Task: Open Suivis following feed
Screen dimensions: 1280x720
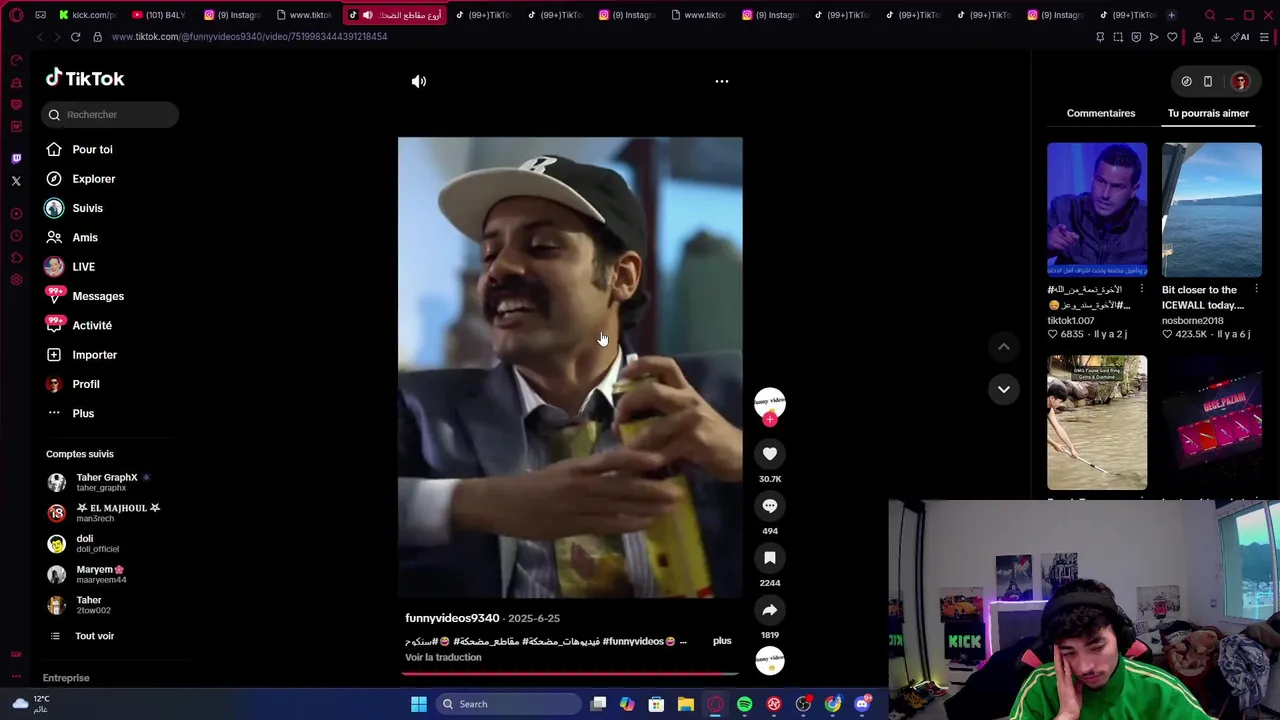Action: pyautogui.click(x=87, y=208)
